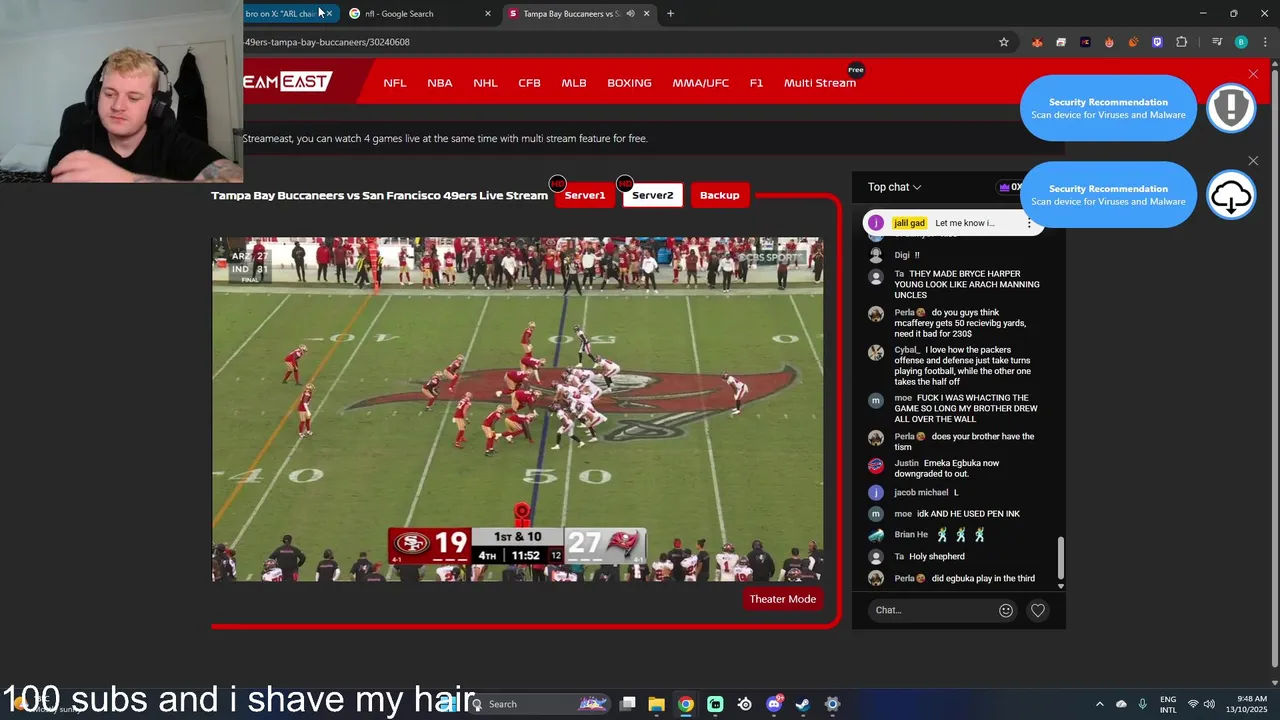Open the Chrome Extensions puzzle-piece menu
The height and width of the screenshot is (720, 1280).
pyautogui.click(x=1181, y=42)
